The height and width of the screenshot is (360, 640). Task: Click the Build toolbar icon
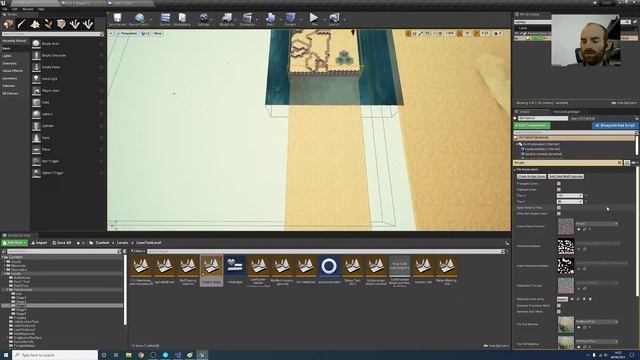[x=270, y=19]
